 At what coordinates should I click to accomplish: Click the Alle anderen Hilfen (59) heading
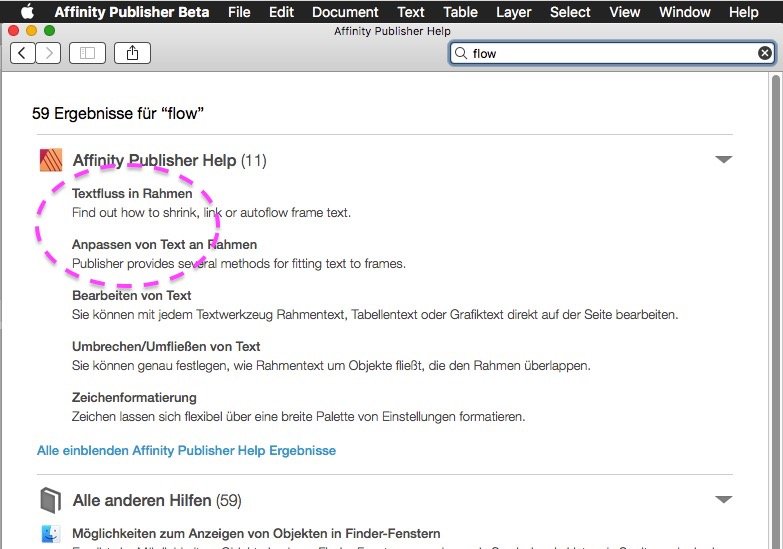coord(157,500)
